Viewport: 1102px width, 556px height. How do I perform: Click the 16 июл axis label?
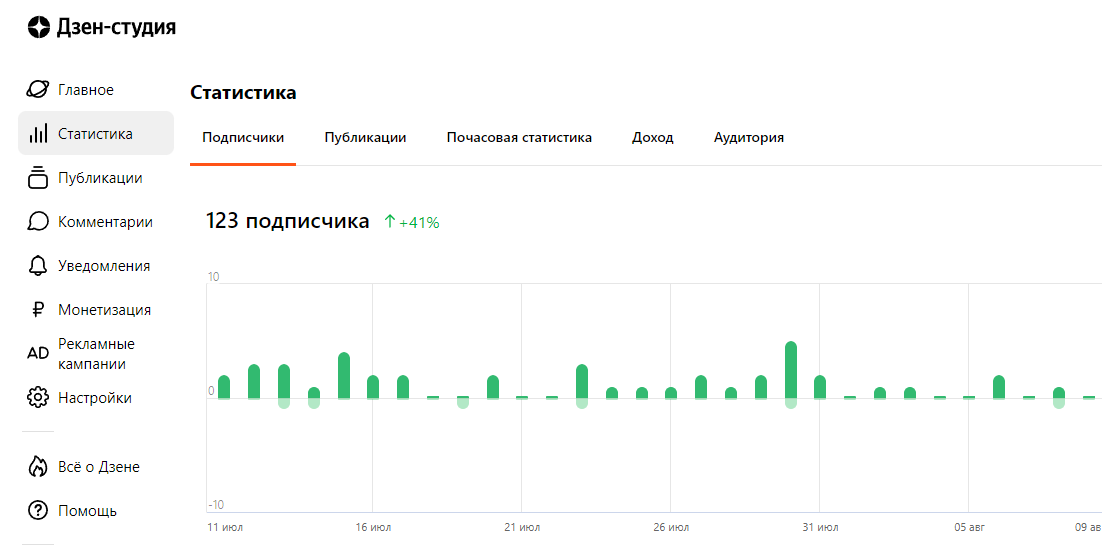click(374, 527)
